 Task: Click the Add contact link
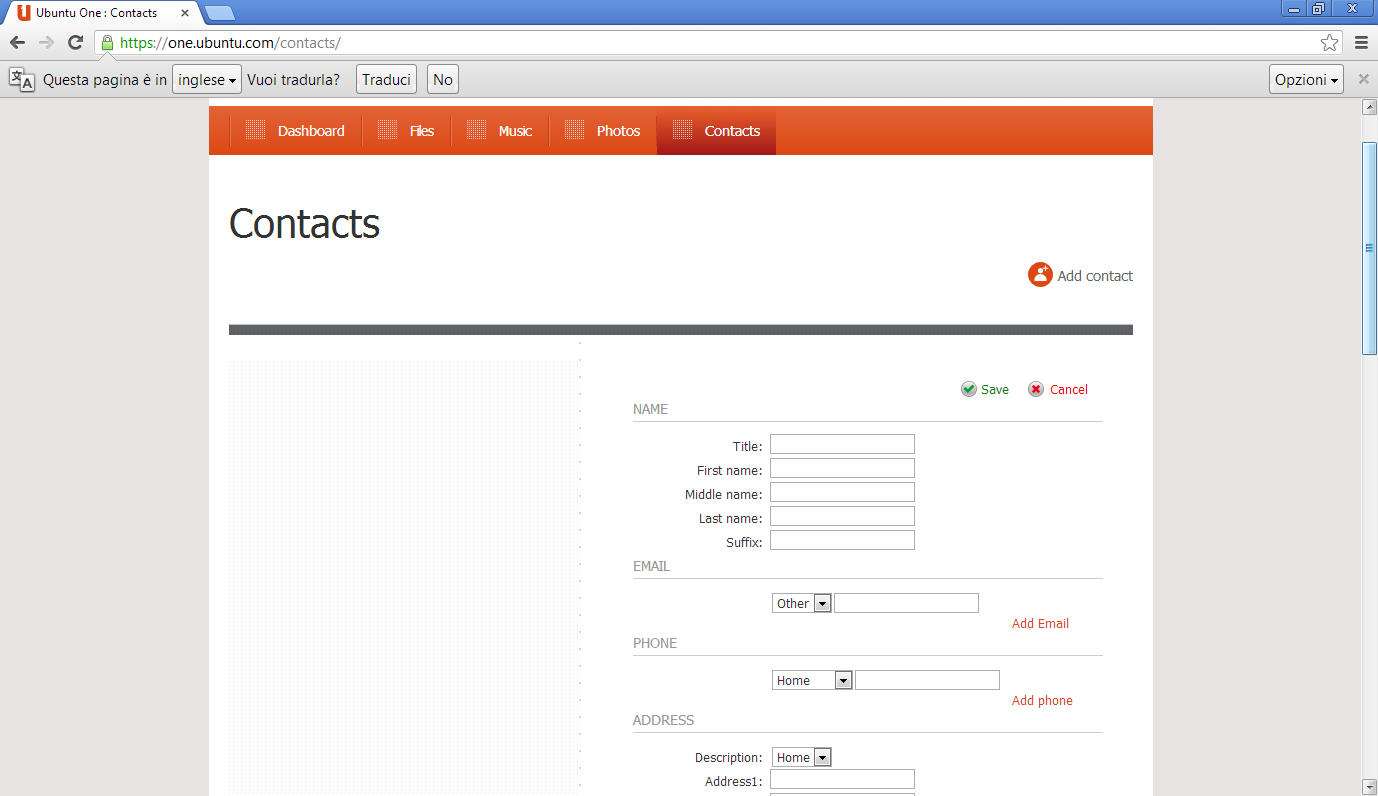1095,276
